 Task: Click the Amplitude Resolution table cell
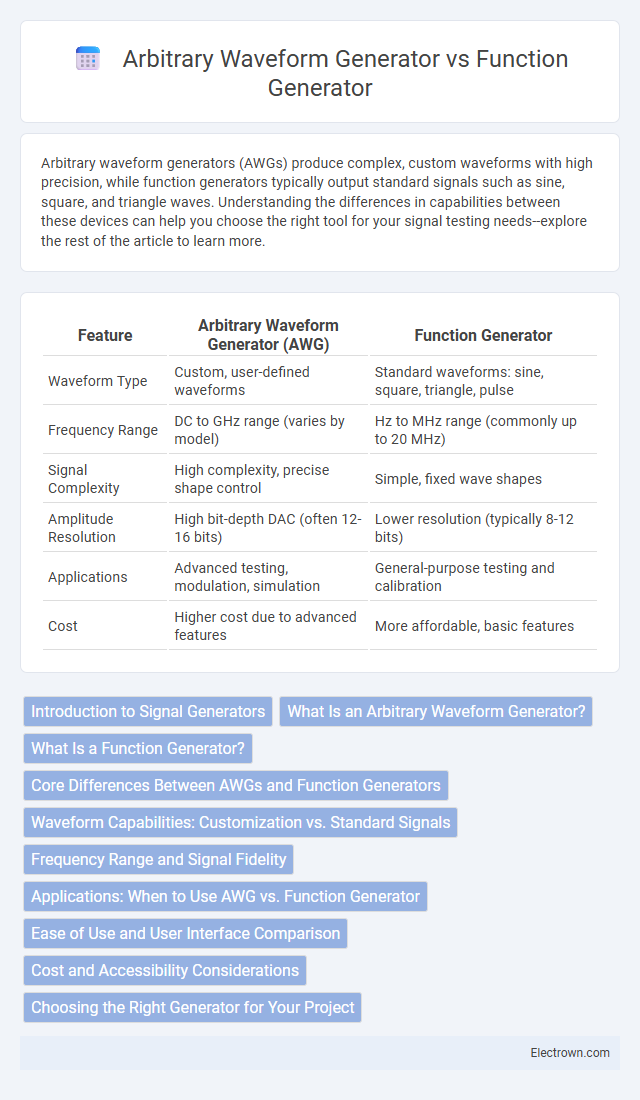point(105,528)
